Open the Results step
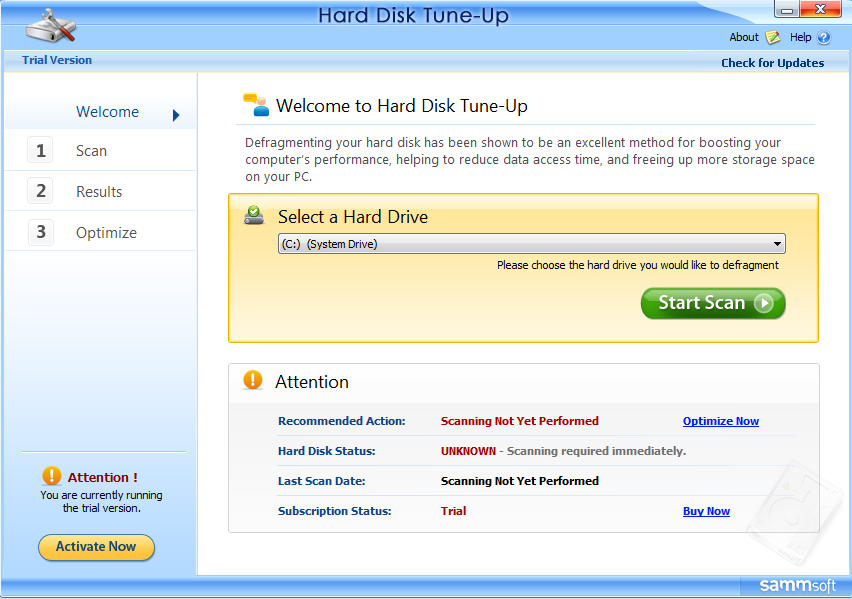The height and width of the screenshot is (599, 852). click(x=99, y=192)
